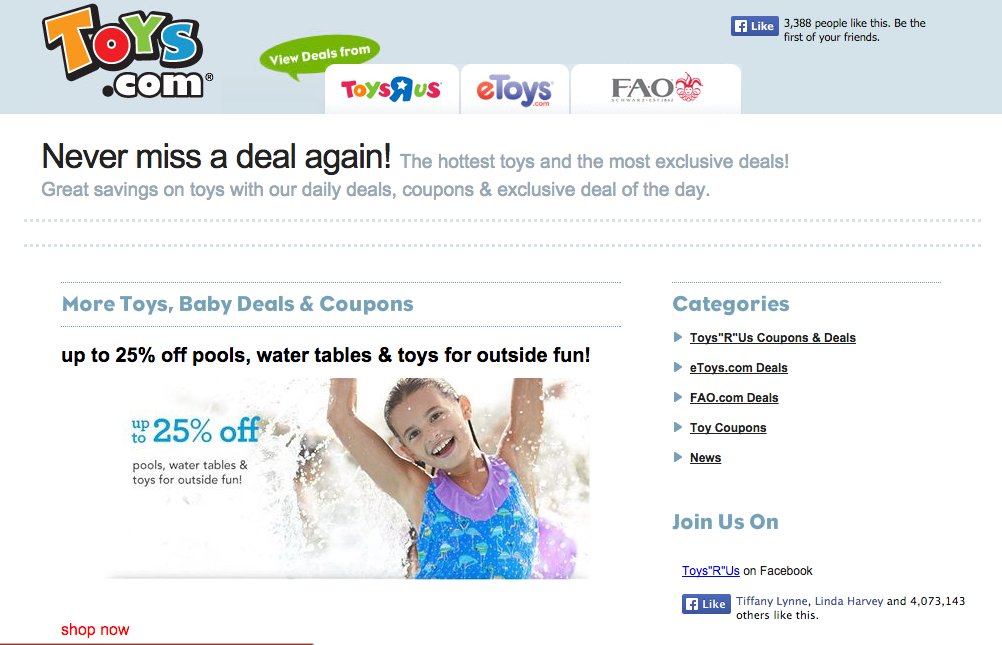Click the View Deals from speech bubble

pyautogui.click(x=320, y=56)
